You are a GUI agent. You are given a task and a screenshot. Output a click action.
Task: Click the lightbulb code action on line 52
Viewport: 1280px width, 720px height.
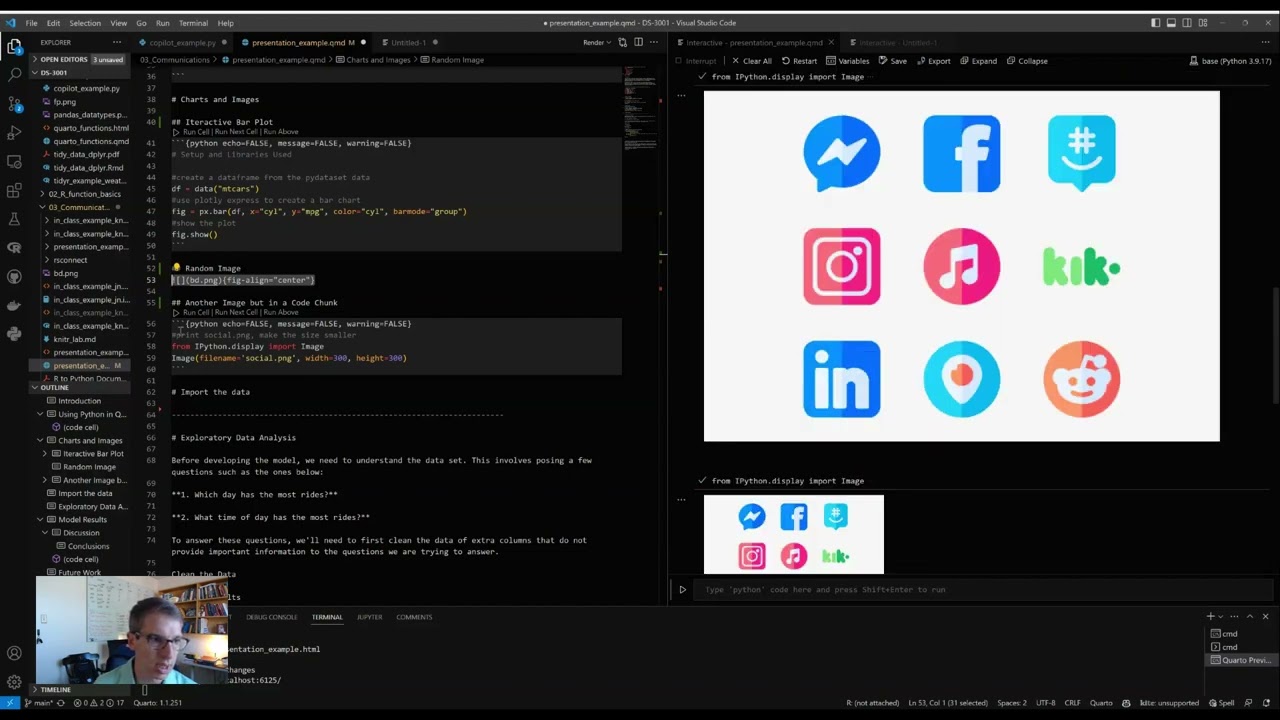[x=176, y=268]
